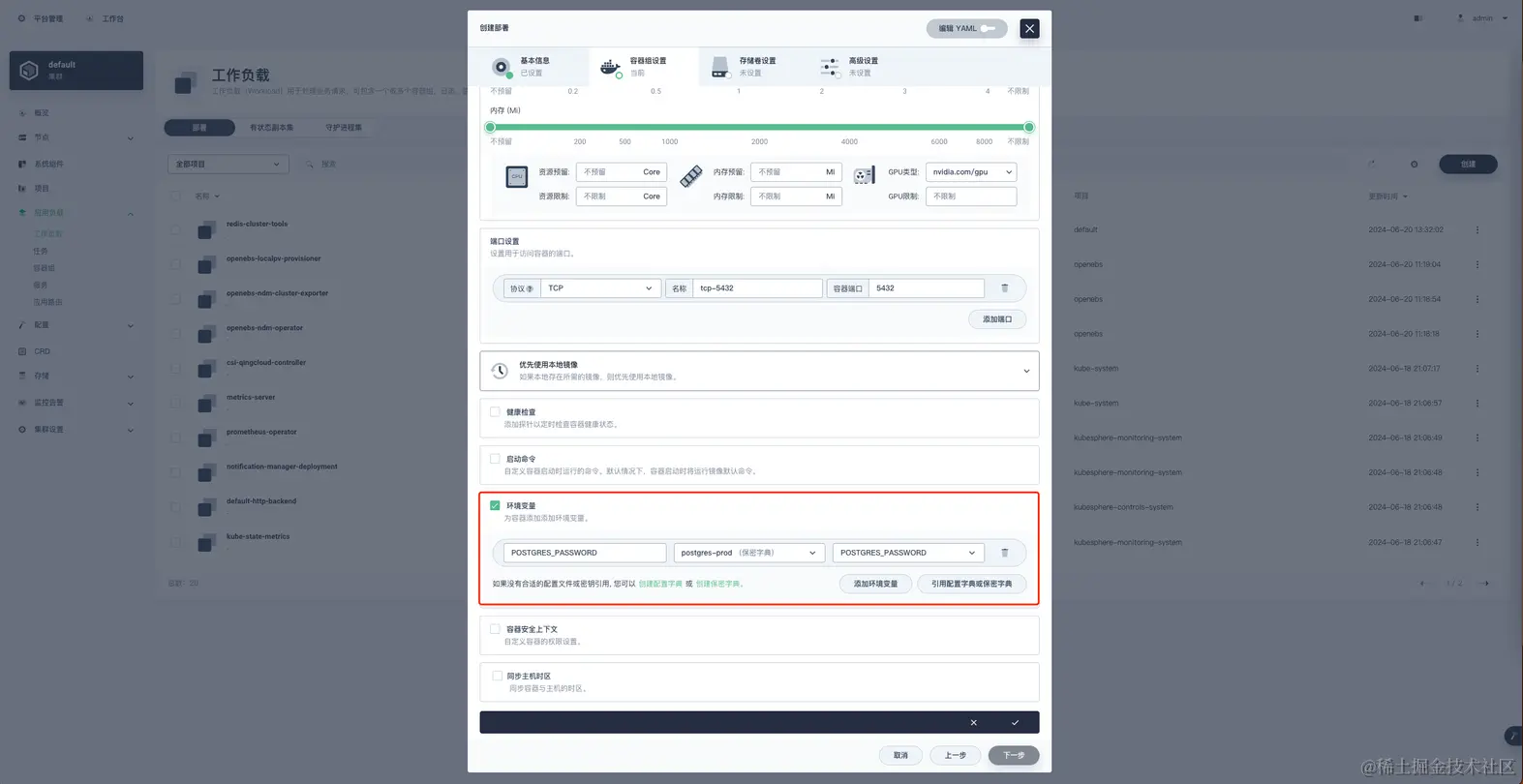Click the POSTGRES_PASSWORD variable name field

(x=585, y=553)
